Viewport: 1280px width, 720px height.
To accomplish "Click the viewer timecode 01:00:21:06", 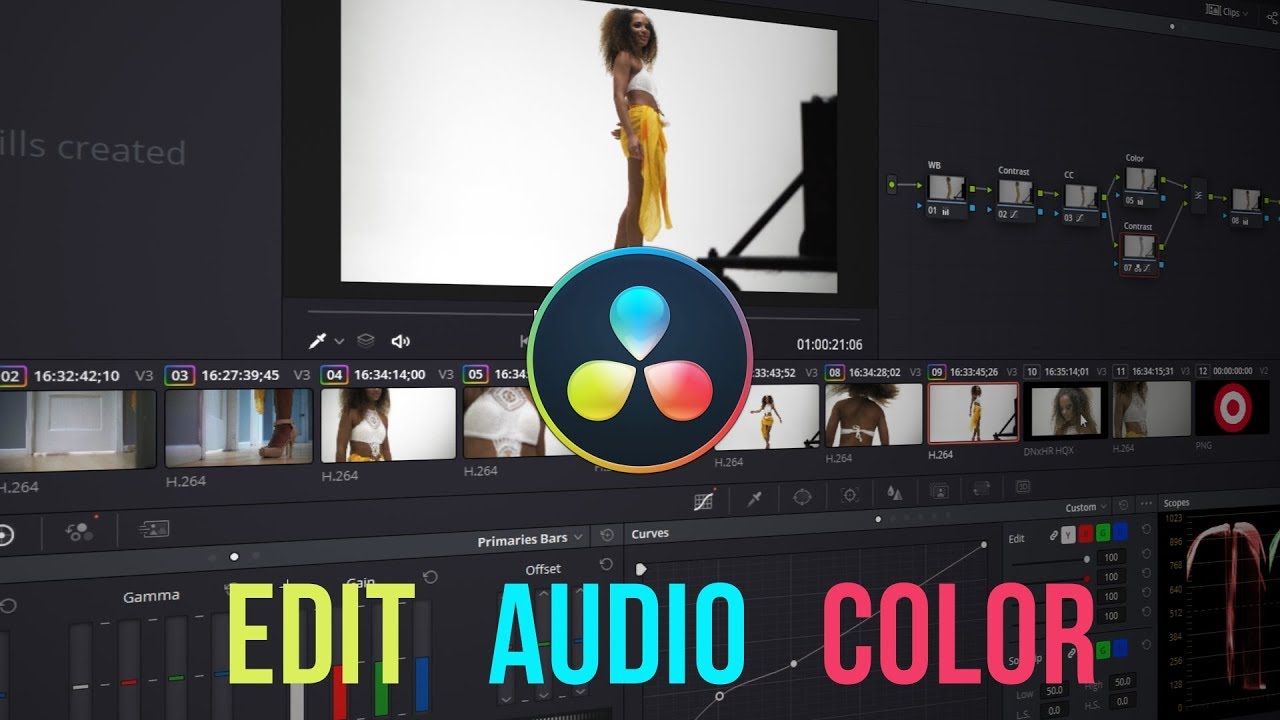I will pyautogui.click(x=829, y=344).
